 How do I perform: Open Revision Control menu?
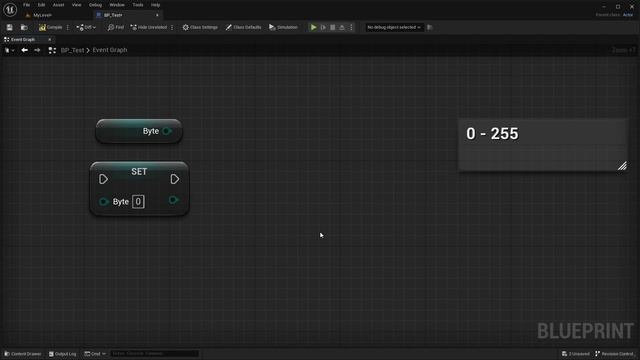[x=614, y=354]
